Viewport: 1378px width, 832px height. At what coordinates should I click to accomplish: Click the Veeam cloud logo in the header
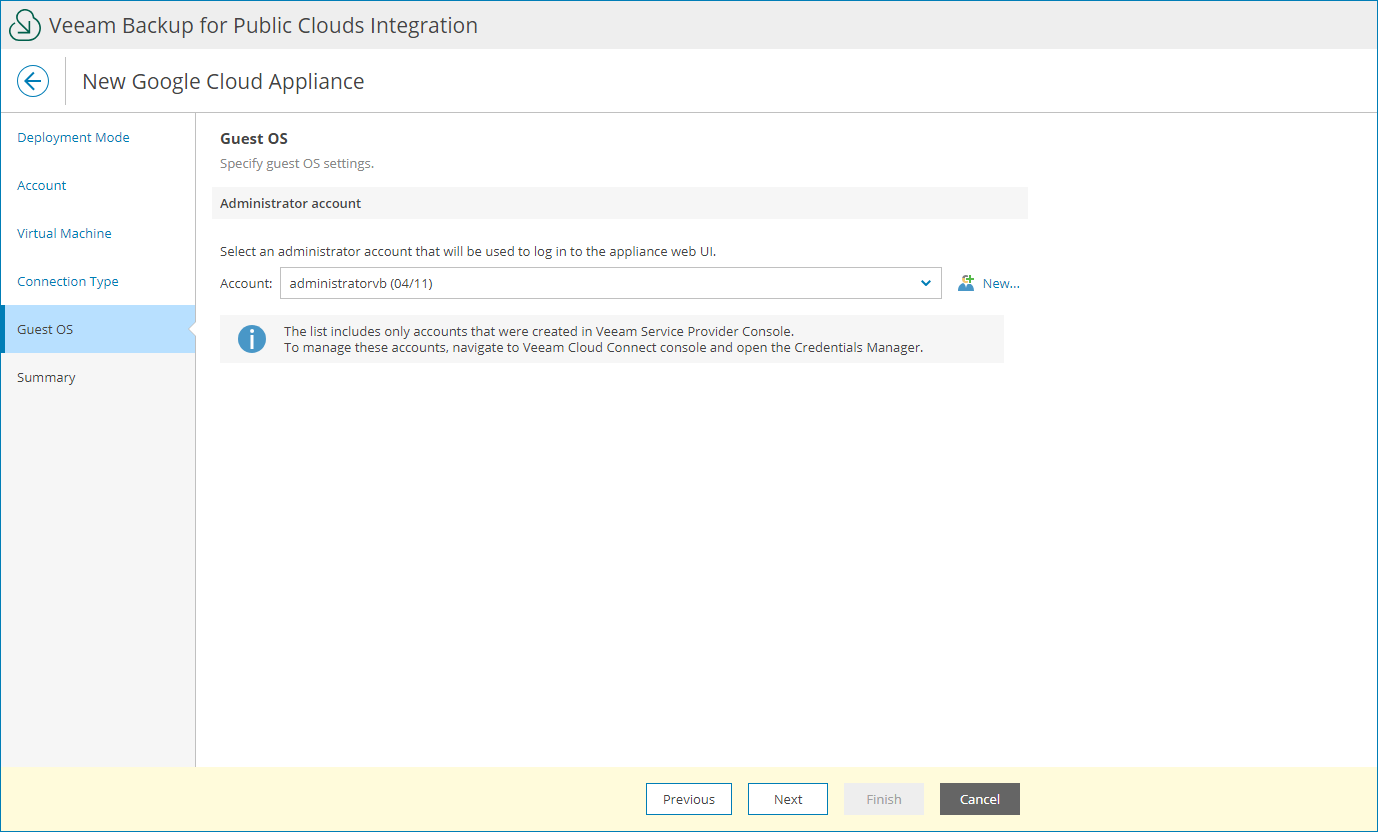pyautogui.click(x=24, y=24)
